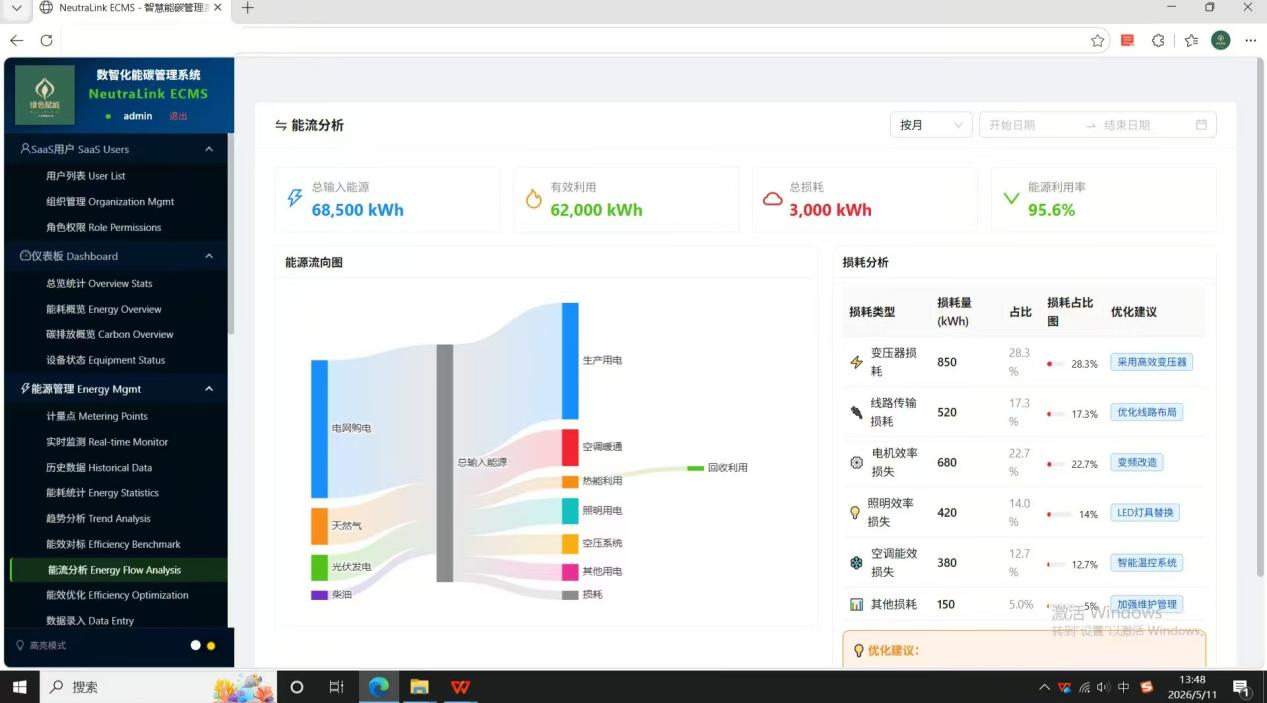Open the WPS Office taskbar icon
1267x703 pixels.
point(460,687)
